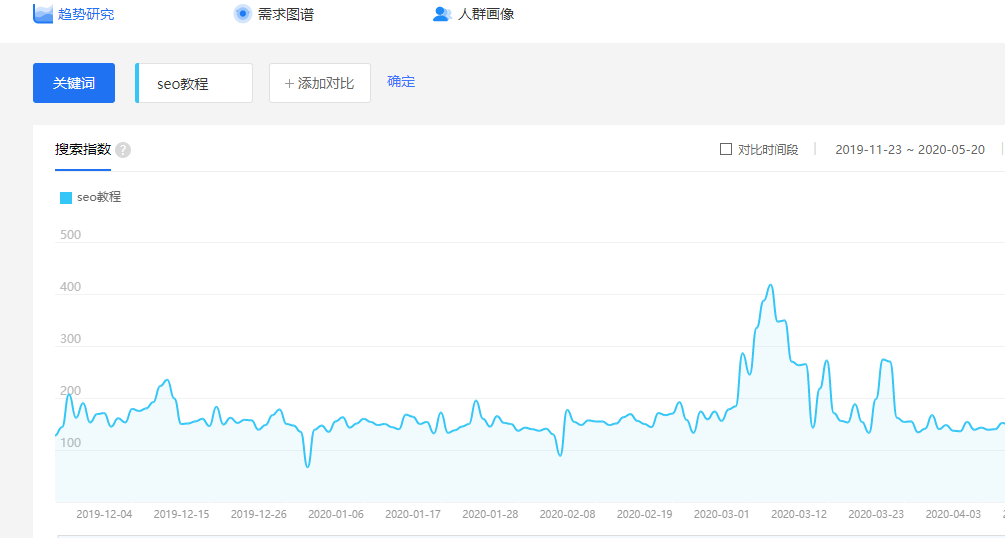1005x538 pixels.
Task: Switch to 趋势研究 tab
Action: pos(86,14)
